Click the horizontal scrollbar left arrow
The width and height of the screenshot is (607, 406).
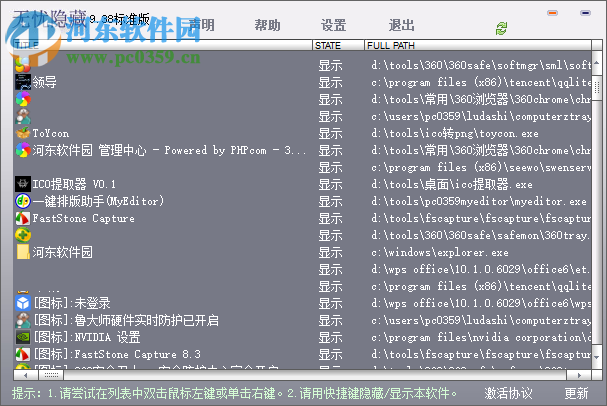click(x=25, y=375)
